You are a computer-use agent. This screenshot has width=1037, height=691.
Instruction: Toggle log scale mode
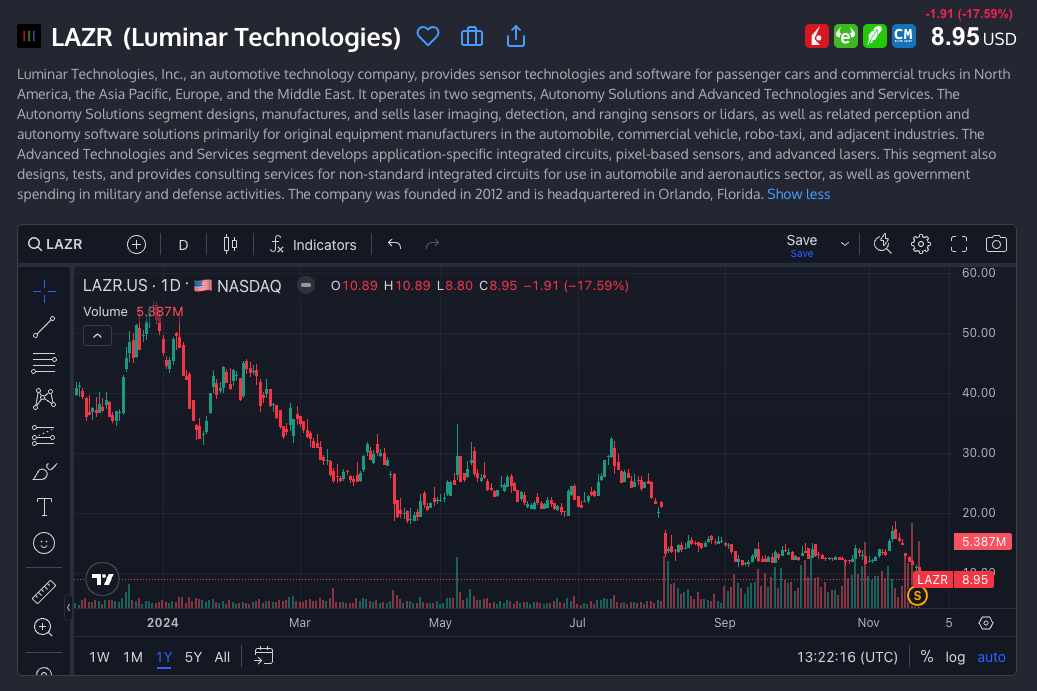coord(955,657)
